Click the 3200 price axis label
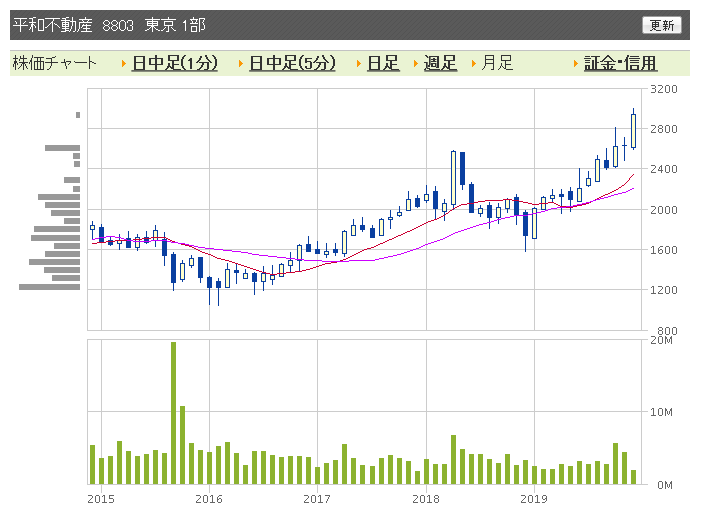The height and width of the screenshot is (522, 705). coord(664,89)
